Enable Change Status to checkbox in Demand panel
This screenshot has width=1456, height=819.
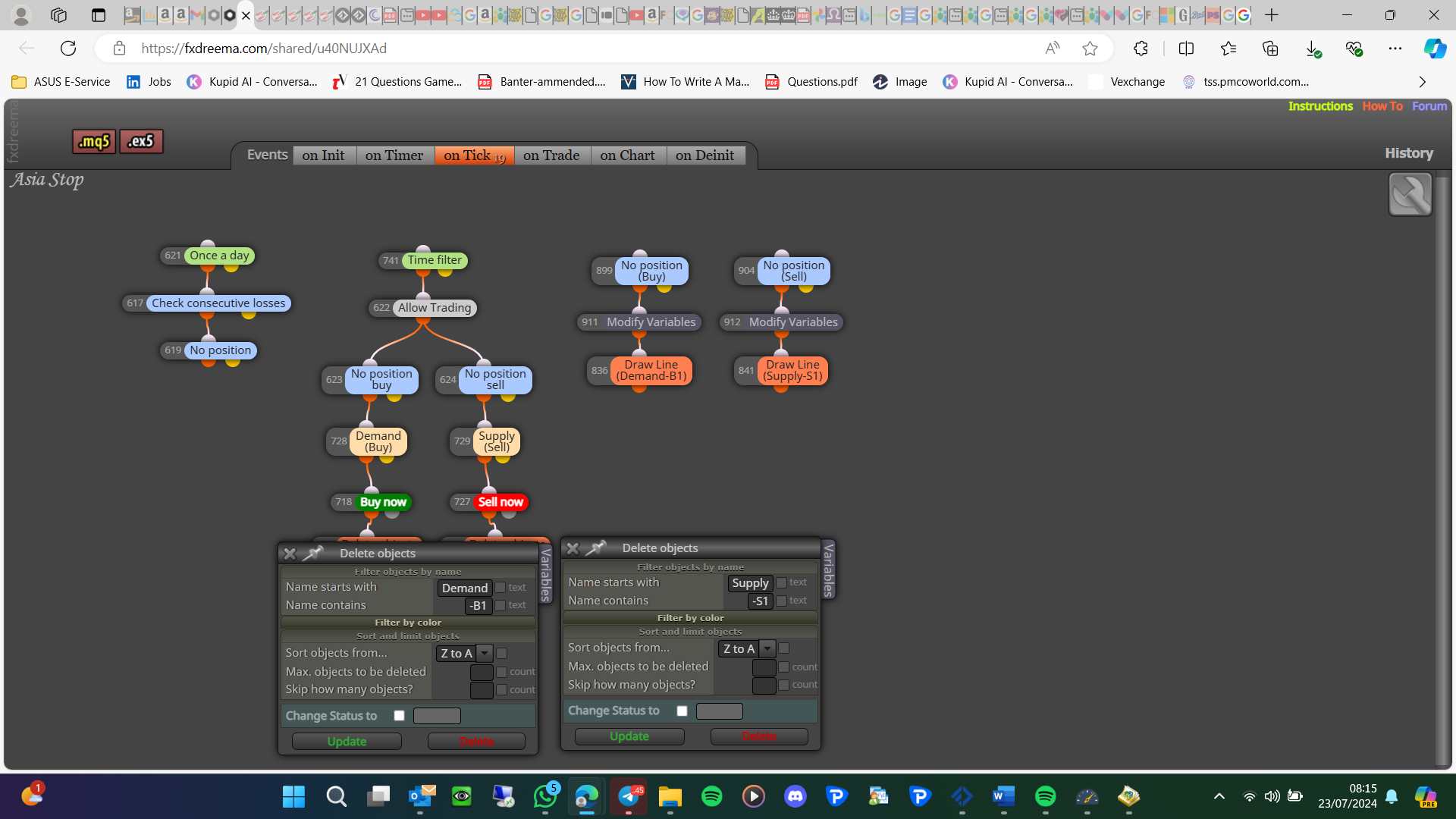point(400,716)
